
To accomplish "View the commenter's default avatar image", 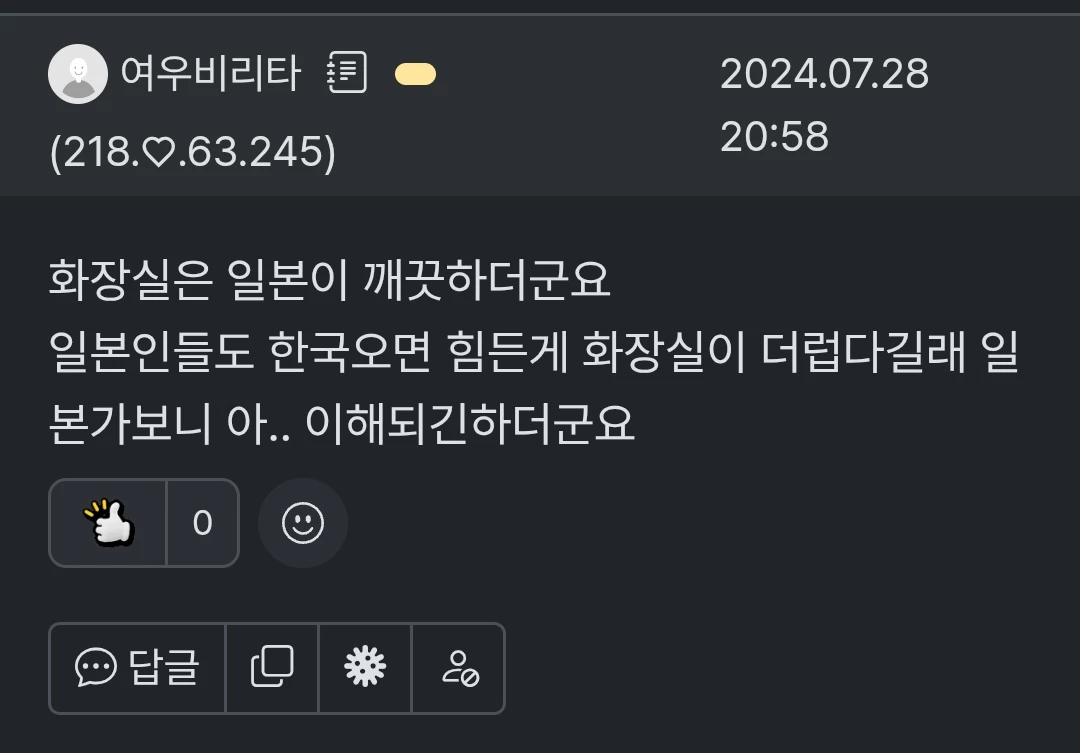I will tap(78, 74).
